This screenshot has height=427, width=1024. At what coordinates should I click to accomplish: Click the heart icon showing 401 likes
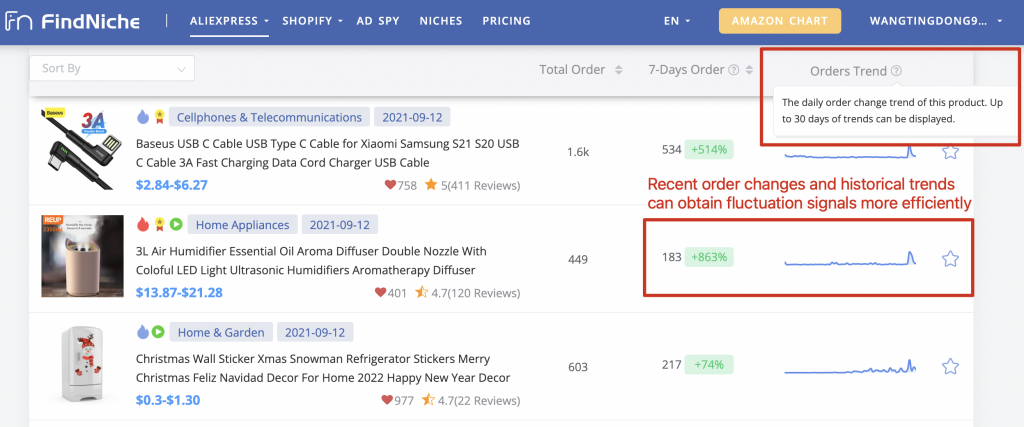coord(381,293)
